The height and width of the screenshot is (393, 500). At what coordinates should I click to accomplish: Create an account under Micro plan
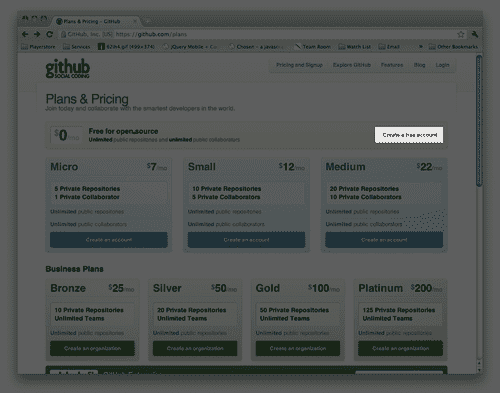[109, 240]
